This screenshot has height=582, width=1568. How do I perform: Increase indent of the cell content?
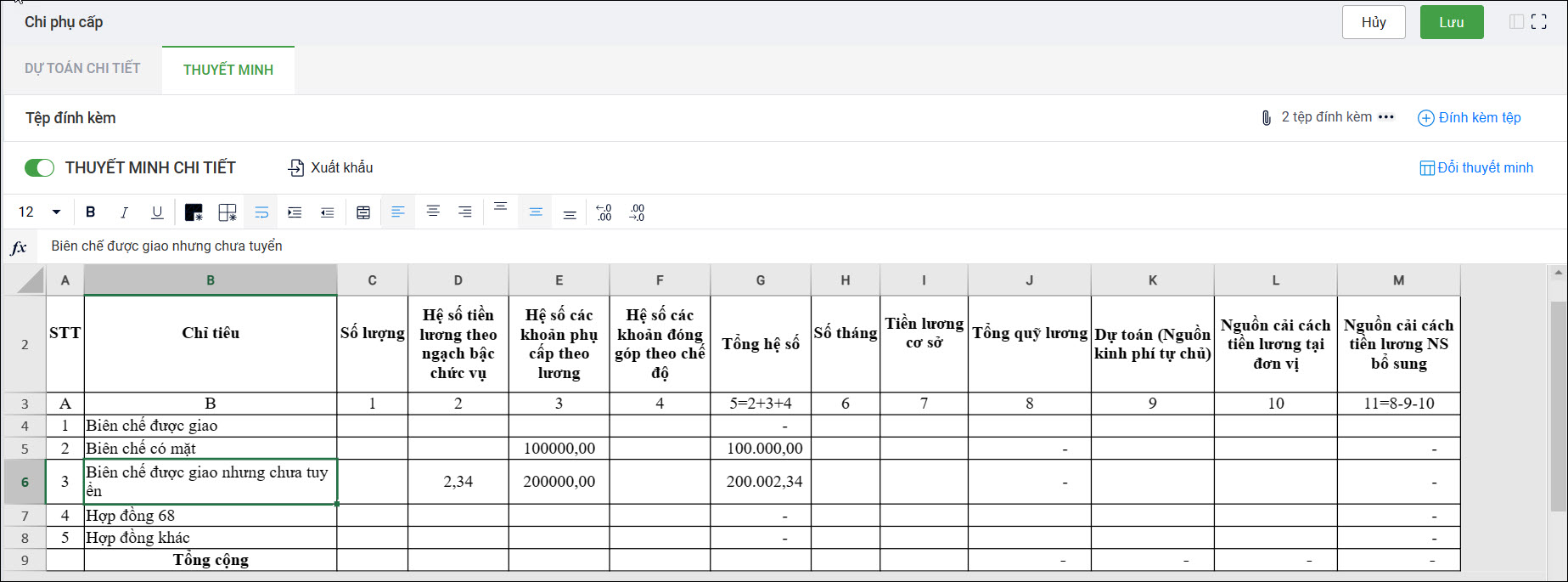(x=295, y=212)
